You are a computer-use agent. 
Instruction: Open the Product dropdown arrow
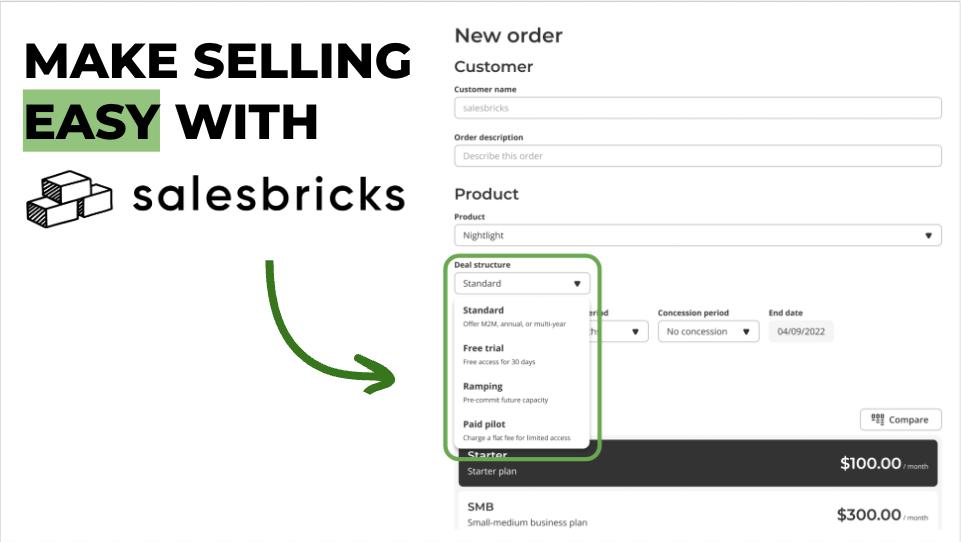(x=929, y=235)
